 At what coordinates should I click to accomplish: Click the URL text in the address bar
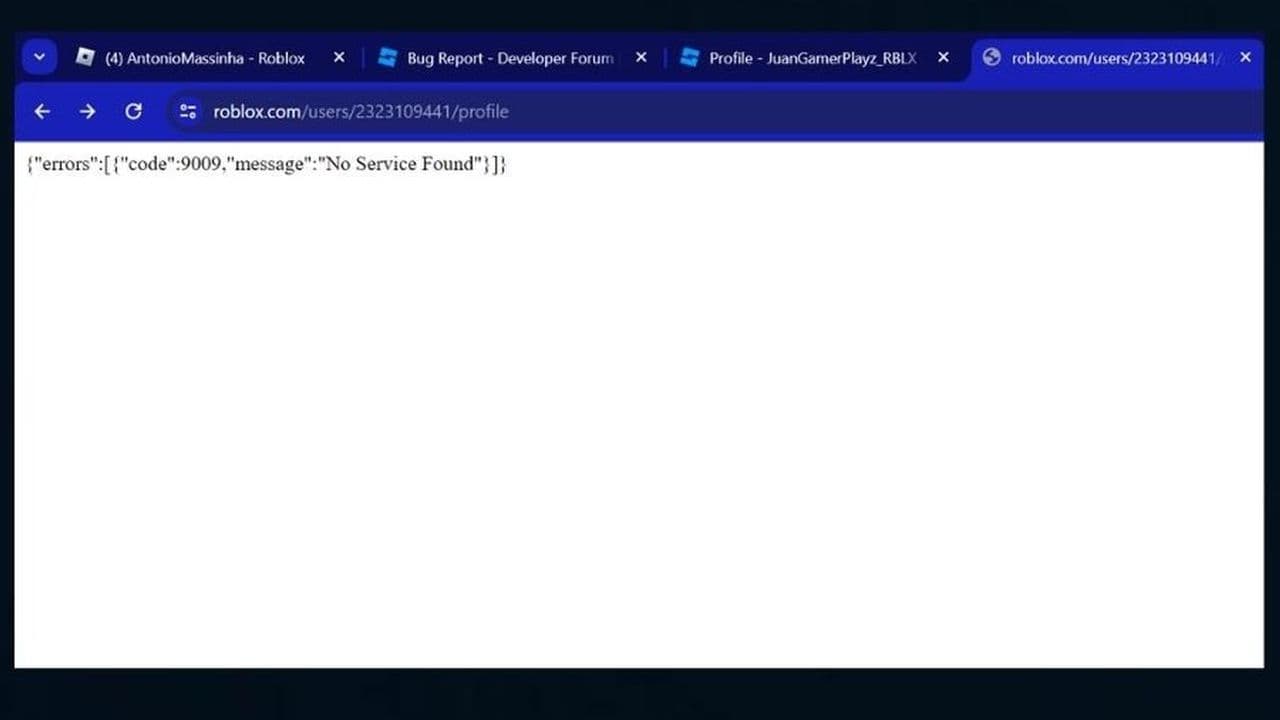click(x=360, y=111)
